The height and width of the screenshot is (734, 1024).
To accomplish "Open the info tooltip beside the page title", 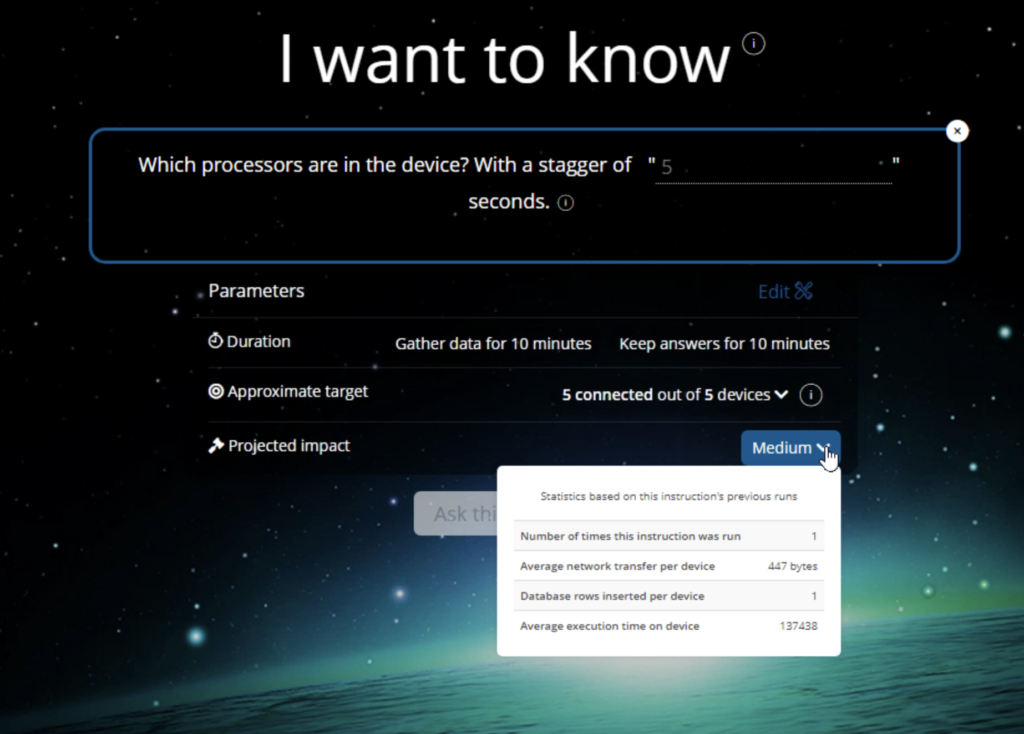I will [752, 43].
